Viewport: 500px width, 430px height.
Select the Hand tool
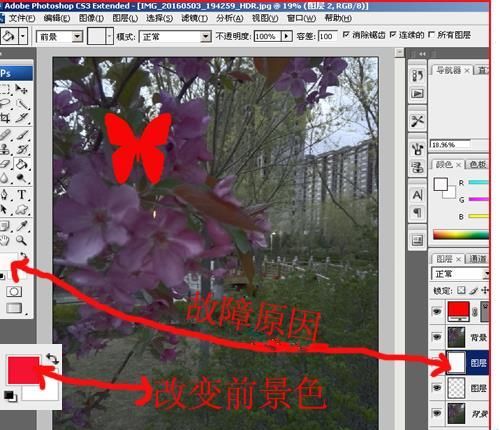[x=4, y=240]
